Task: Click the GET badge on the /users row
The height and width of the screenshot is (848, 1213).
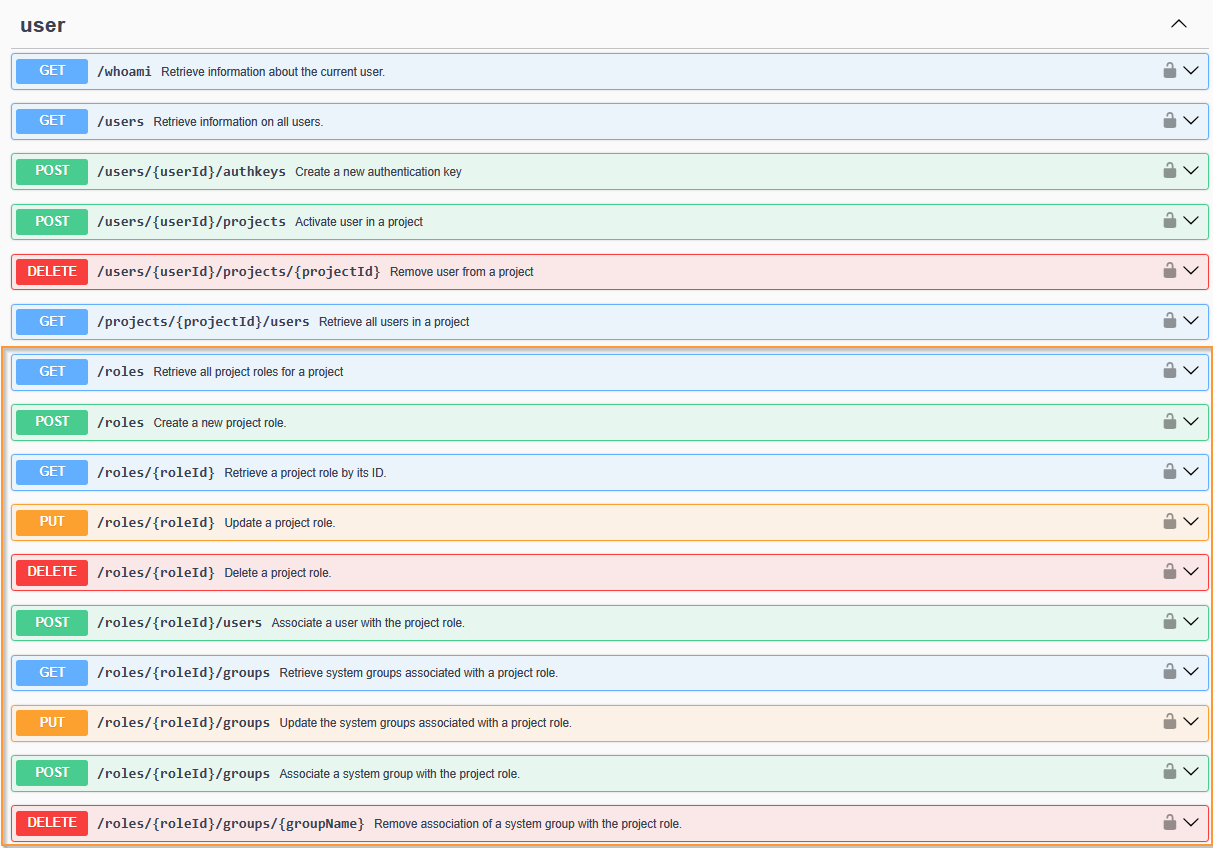Action: pyautogui.click(x=52, y=121)
